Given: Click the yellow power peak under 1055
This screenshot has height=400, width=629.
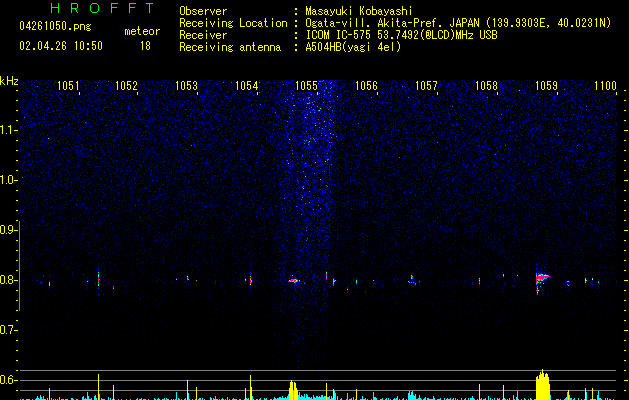Looking at the screenshot, I should pyautogui.click(x=293, y=390).
